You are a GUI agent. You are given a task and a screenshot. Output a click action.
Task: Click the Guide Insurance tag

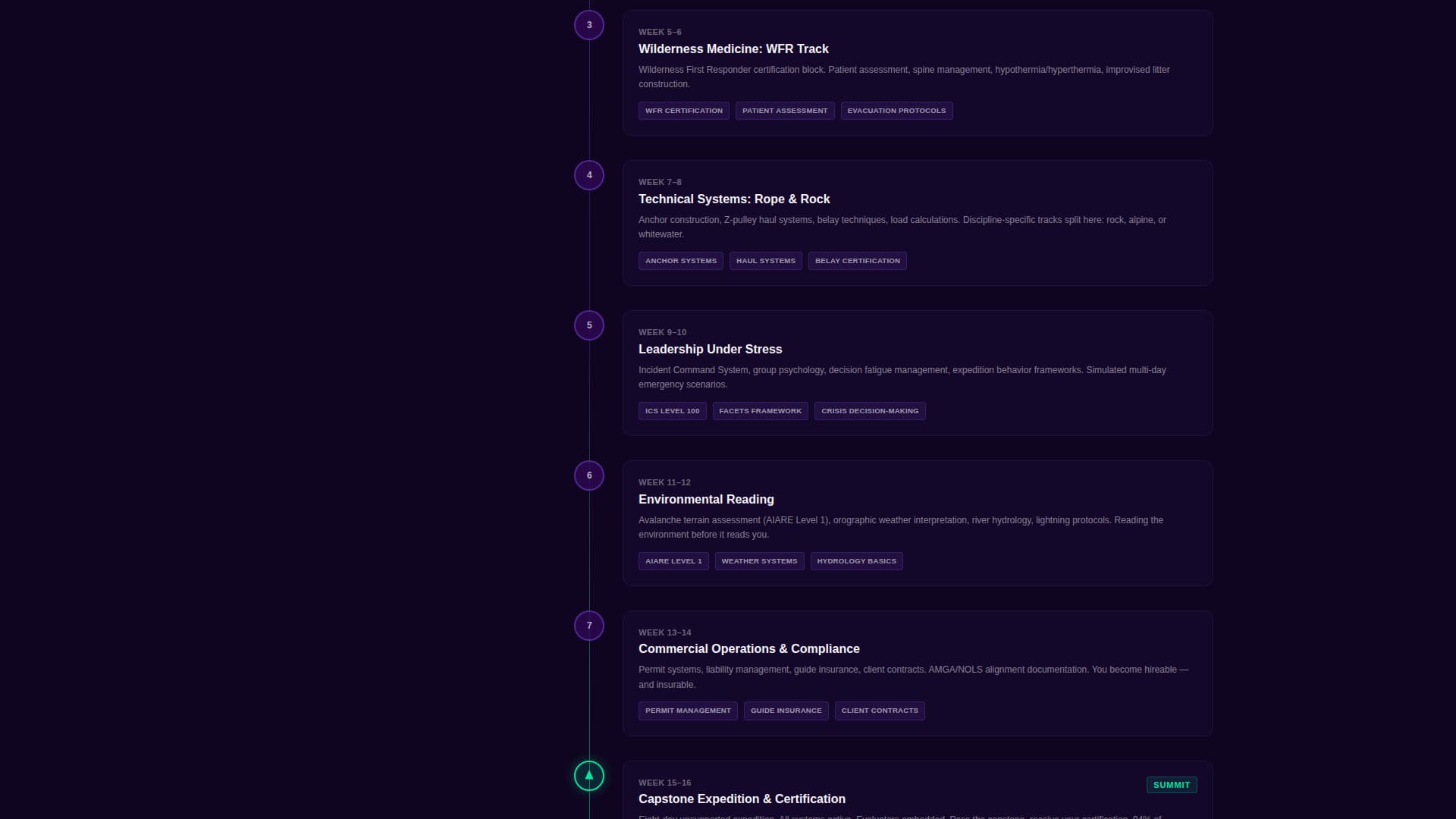pyautogui.click(x=786, y=711)
